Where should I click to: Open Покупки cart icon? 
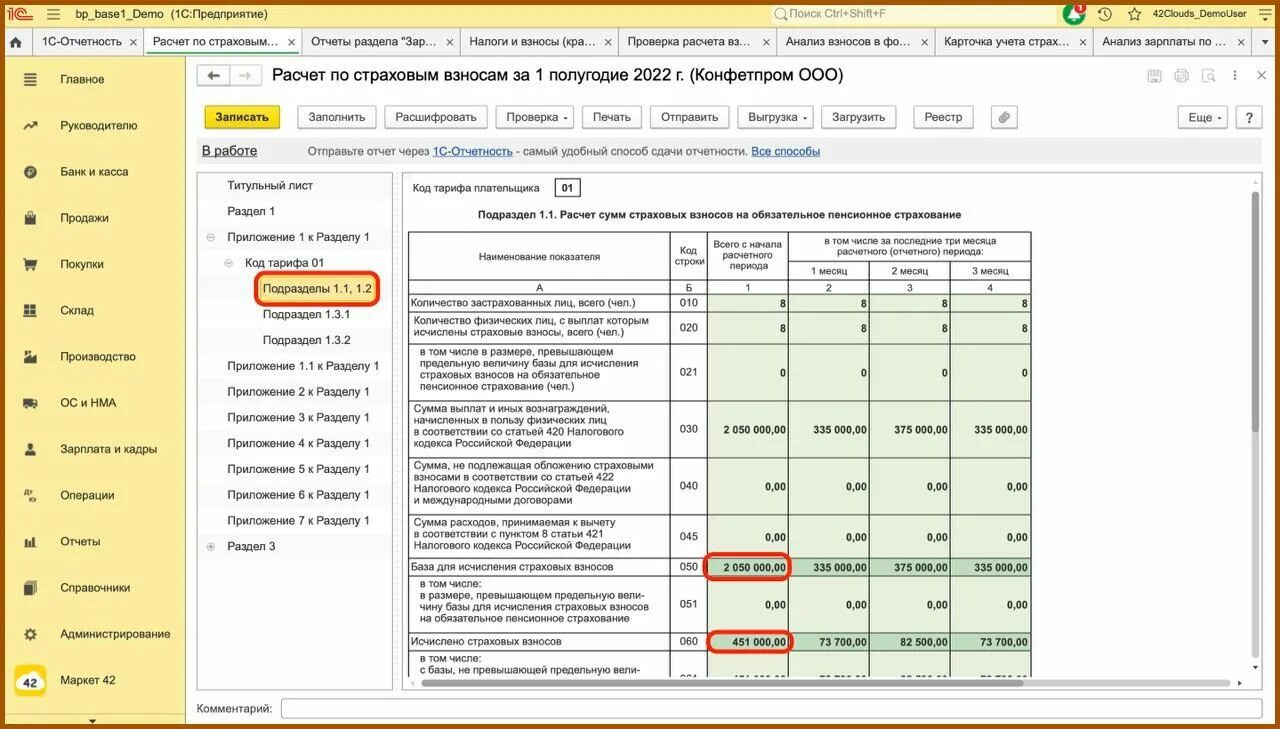pos(30,265)
